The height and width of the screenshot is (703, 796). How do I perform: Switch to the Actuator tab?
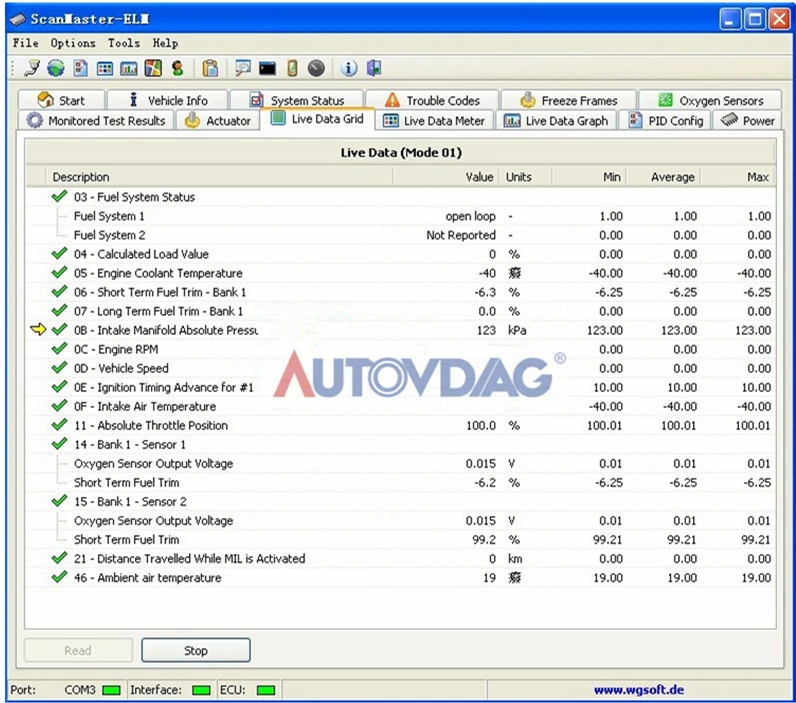coord(217,121)
